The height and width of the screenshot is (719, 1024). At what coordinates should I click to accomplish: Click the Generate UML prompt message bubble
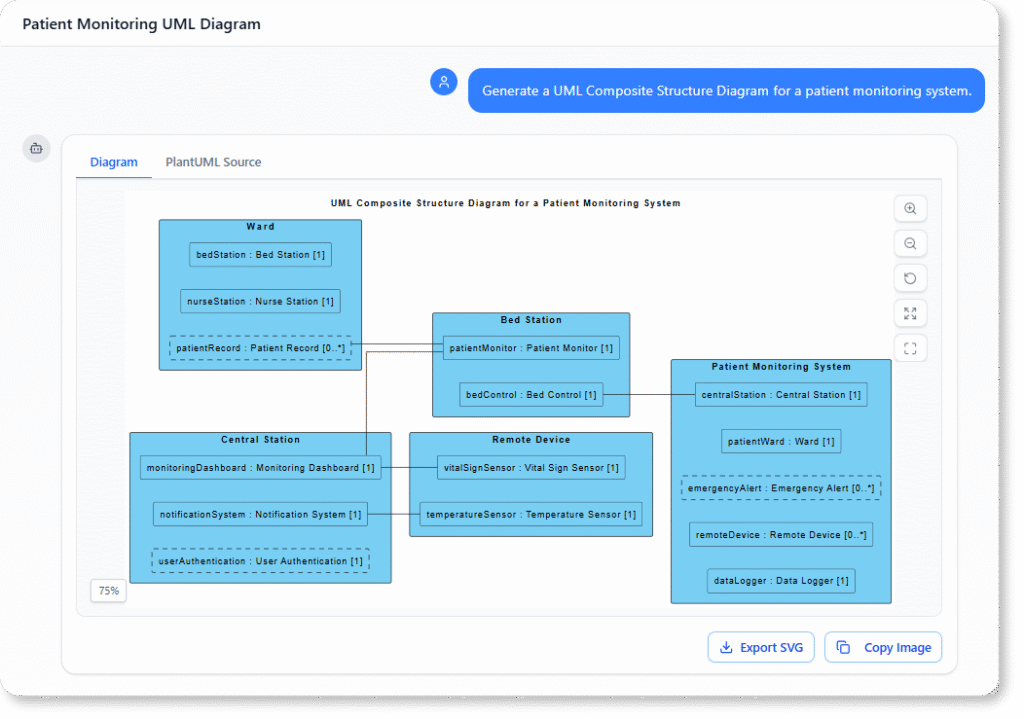[x=726, y=90]
